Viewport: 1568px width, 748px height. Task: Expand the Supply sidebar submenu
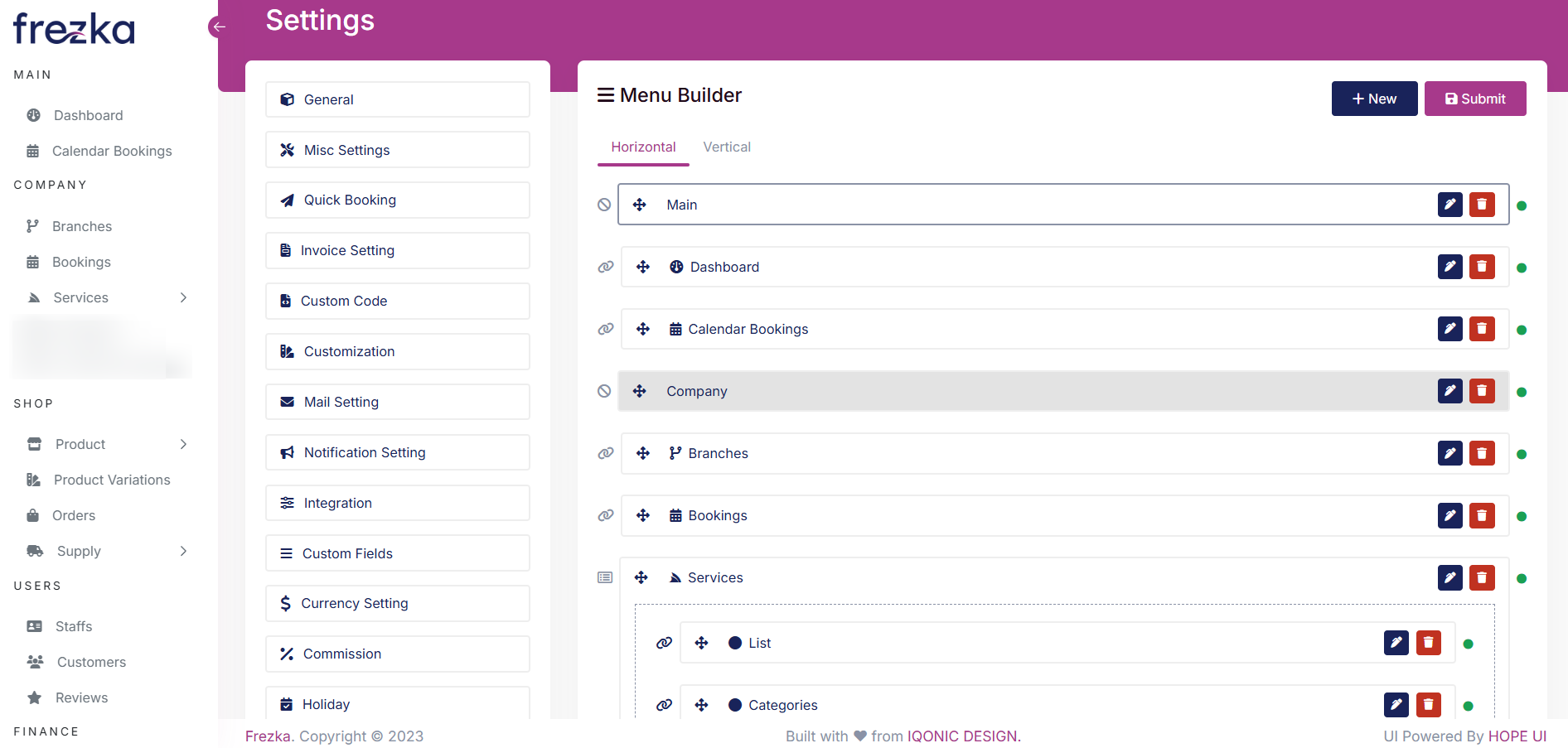[183, 551]
